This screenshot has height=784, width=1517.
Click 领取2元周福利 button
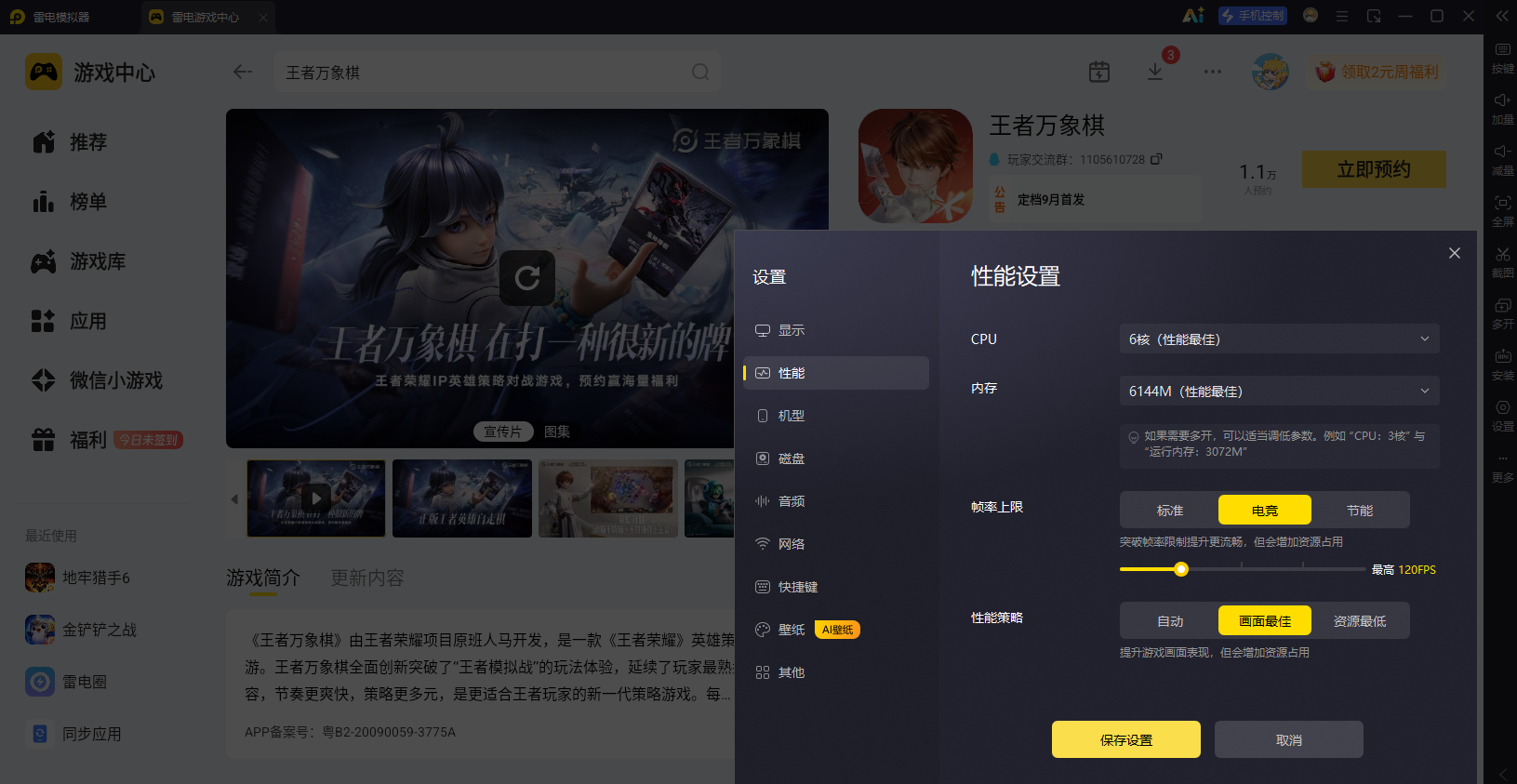(x=1377, y=72)
